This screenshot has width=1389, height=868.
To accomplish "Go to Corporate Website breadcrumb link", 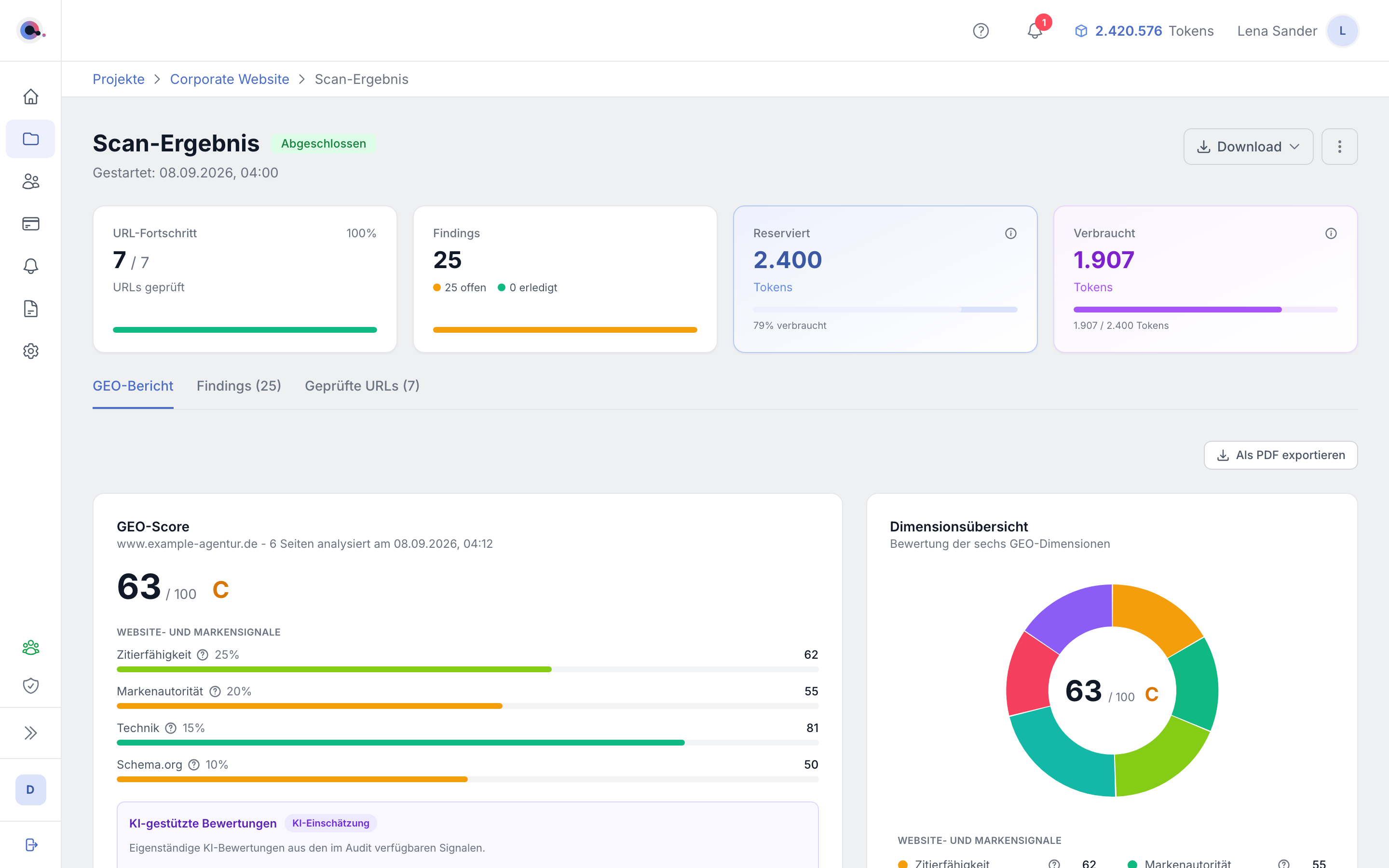I will click(230, 79).
